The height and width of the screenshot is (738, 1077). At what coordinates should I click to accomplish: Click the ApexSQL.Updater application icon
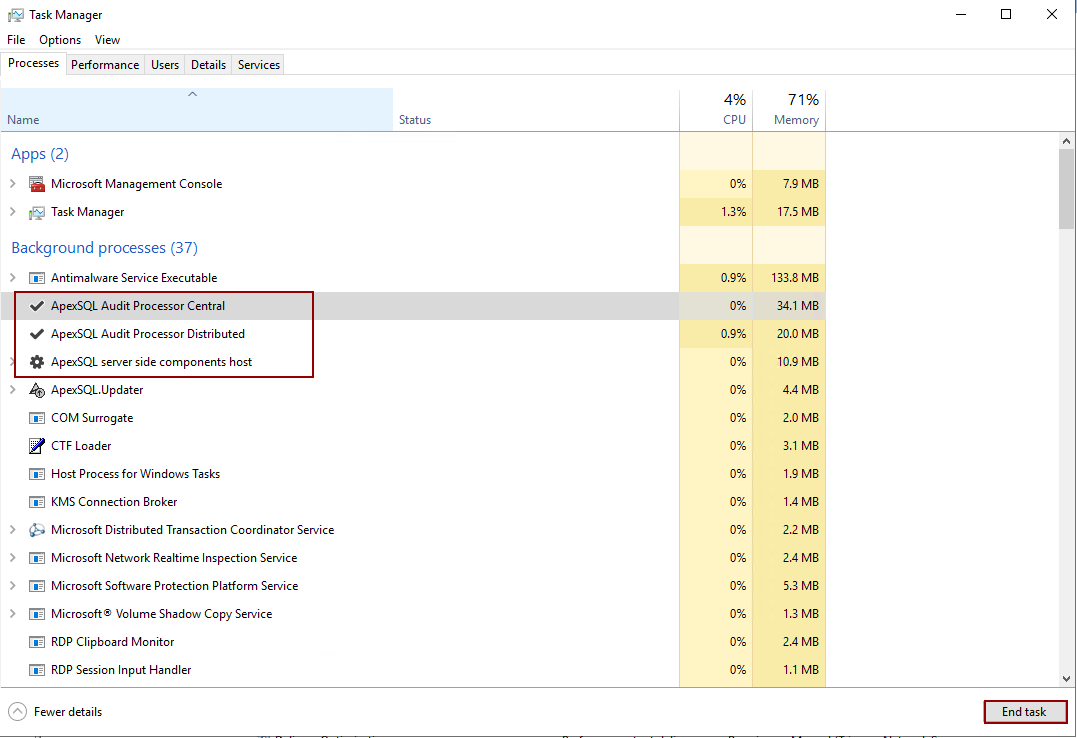tap(36, 390)
